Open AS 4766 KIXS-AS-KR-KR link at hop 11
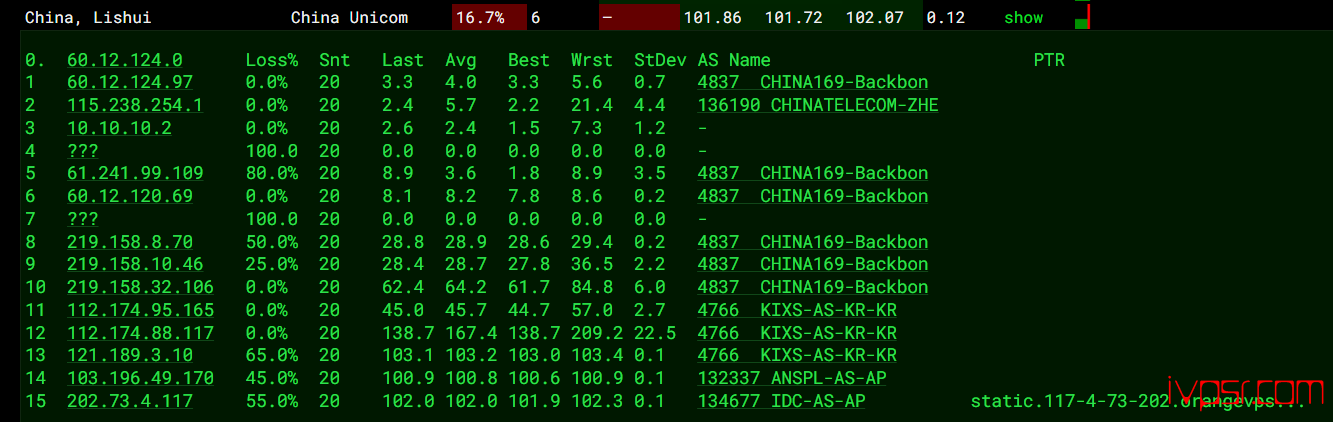 pyautogui.click(x=797, y=310)
